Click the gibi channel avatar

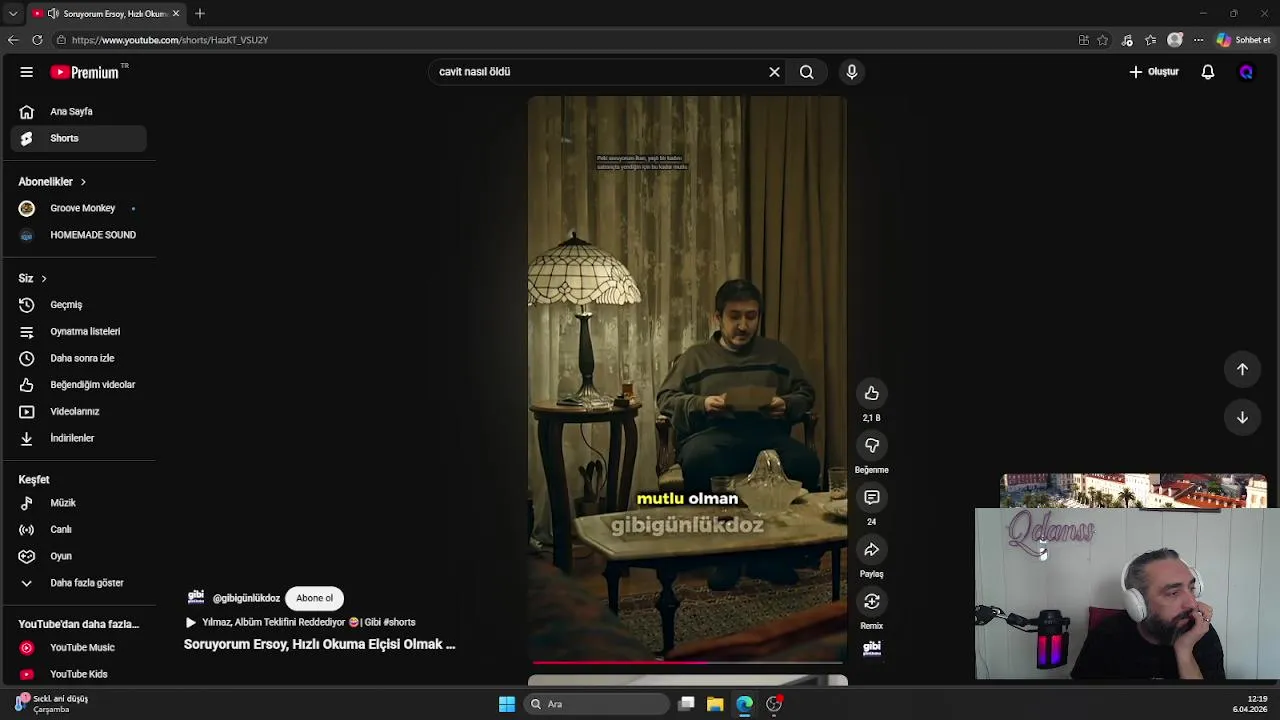pos(196,597)
